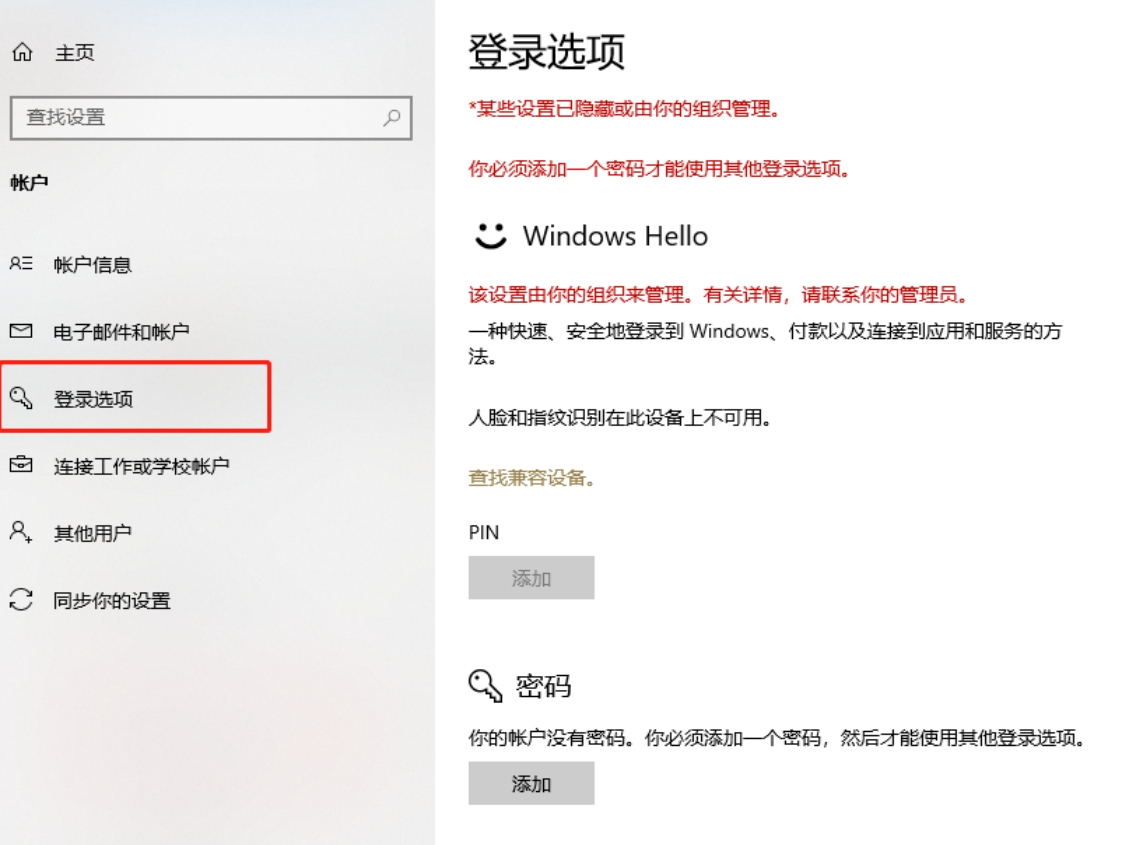Click the Home (主页) house icon
The width and height of the screenshot is (1144, 845).
pyautogui.click(x=21, y=53)
